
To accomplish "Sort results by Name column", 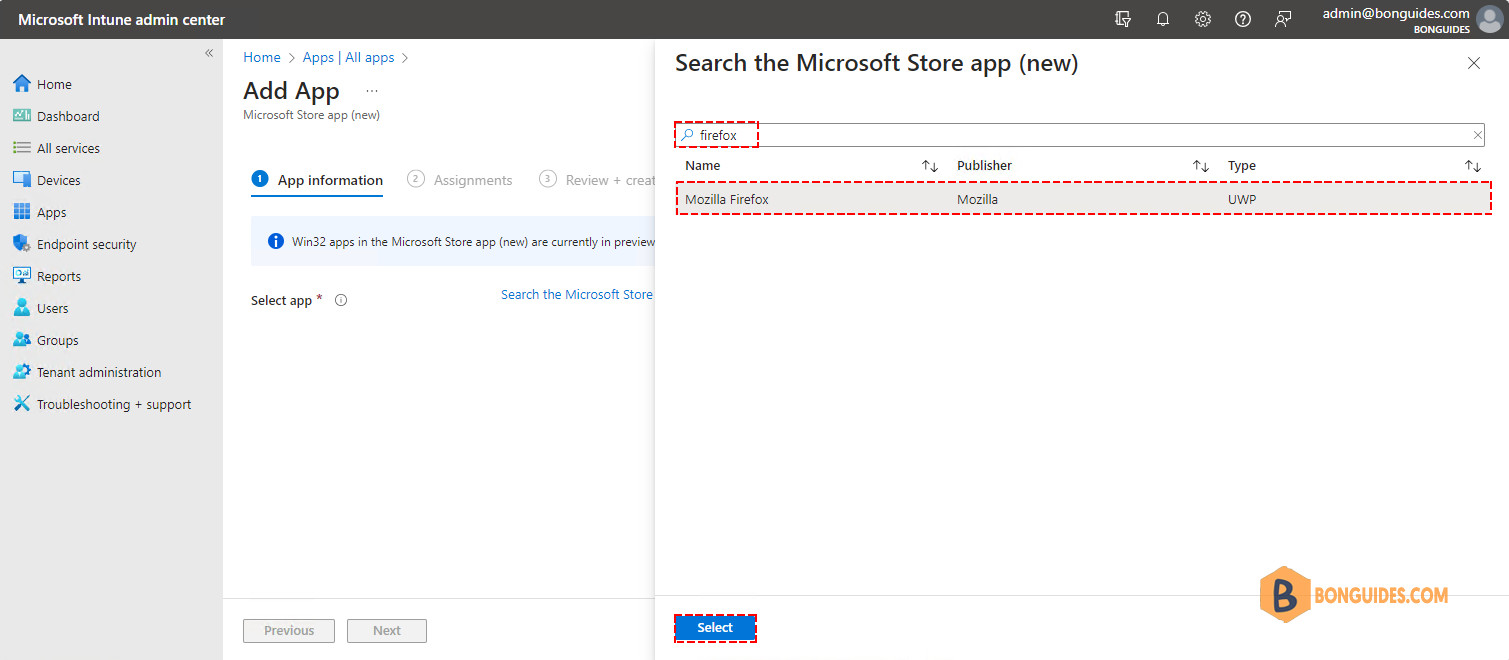I will point(930,166).
